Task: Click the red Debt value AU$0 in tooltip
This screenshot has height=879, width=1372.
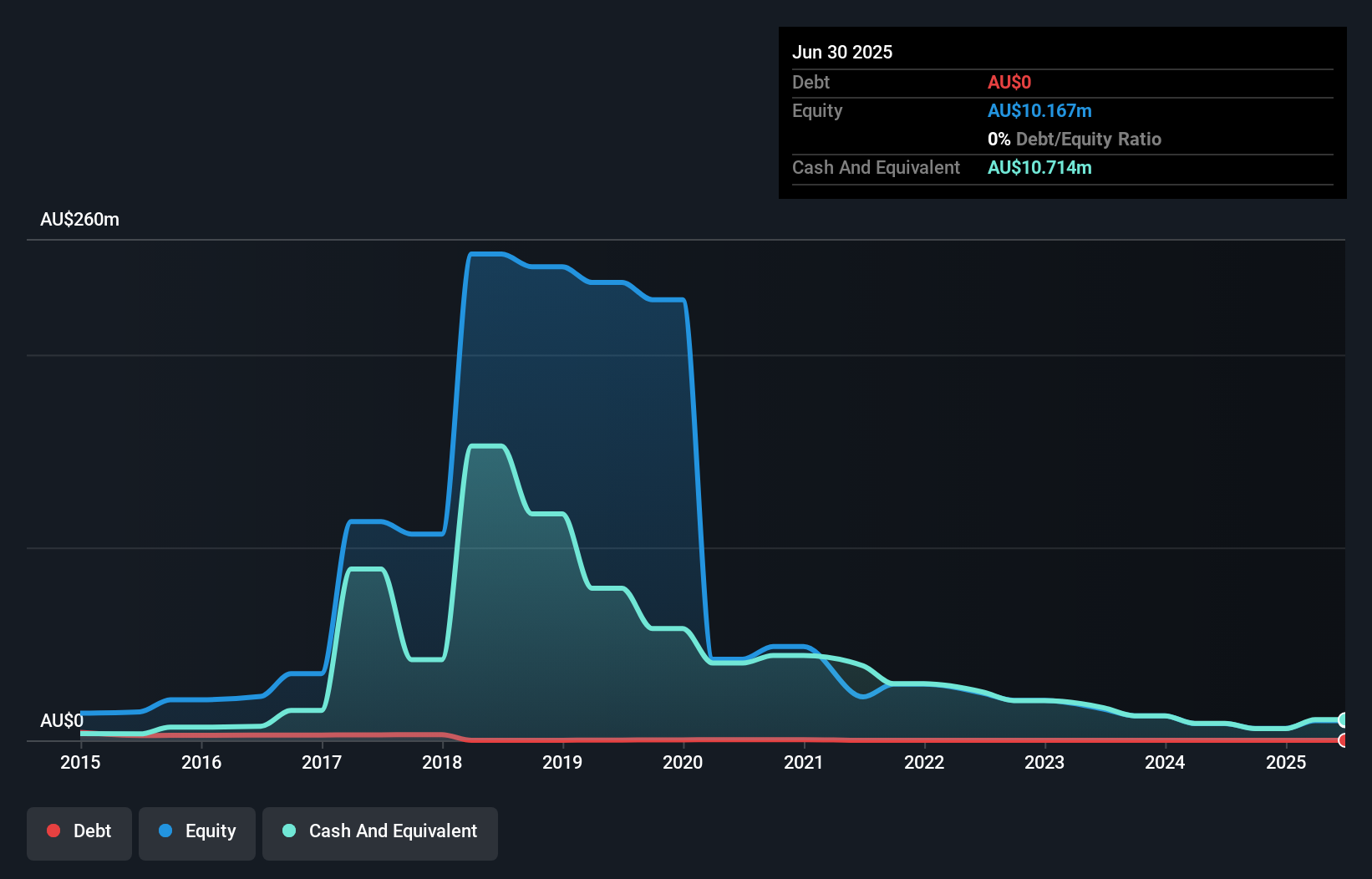Action: click(1009, 82)
